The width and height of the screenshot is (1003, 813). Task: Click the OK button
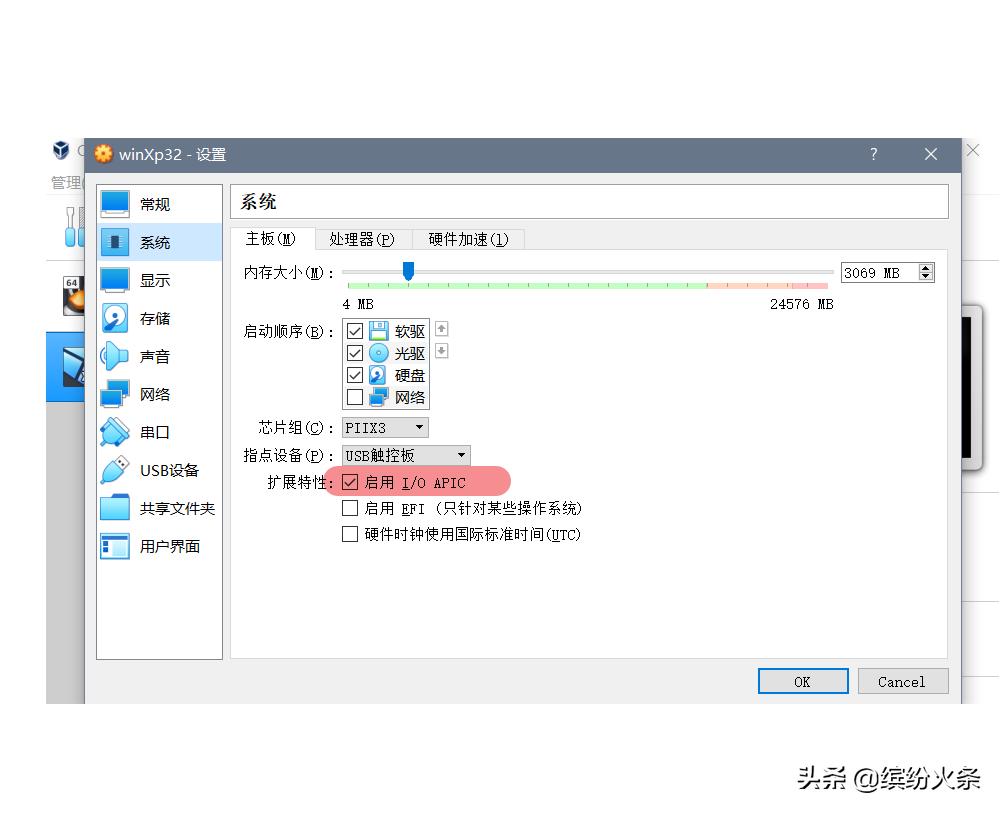(802, 681)
